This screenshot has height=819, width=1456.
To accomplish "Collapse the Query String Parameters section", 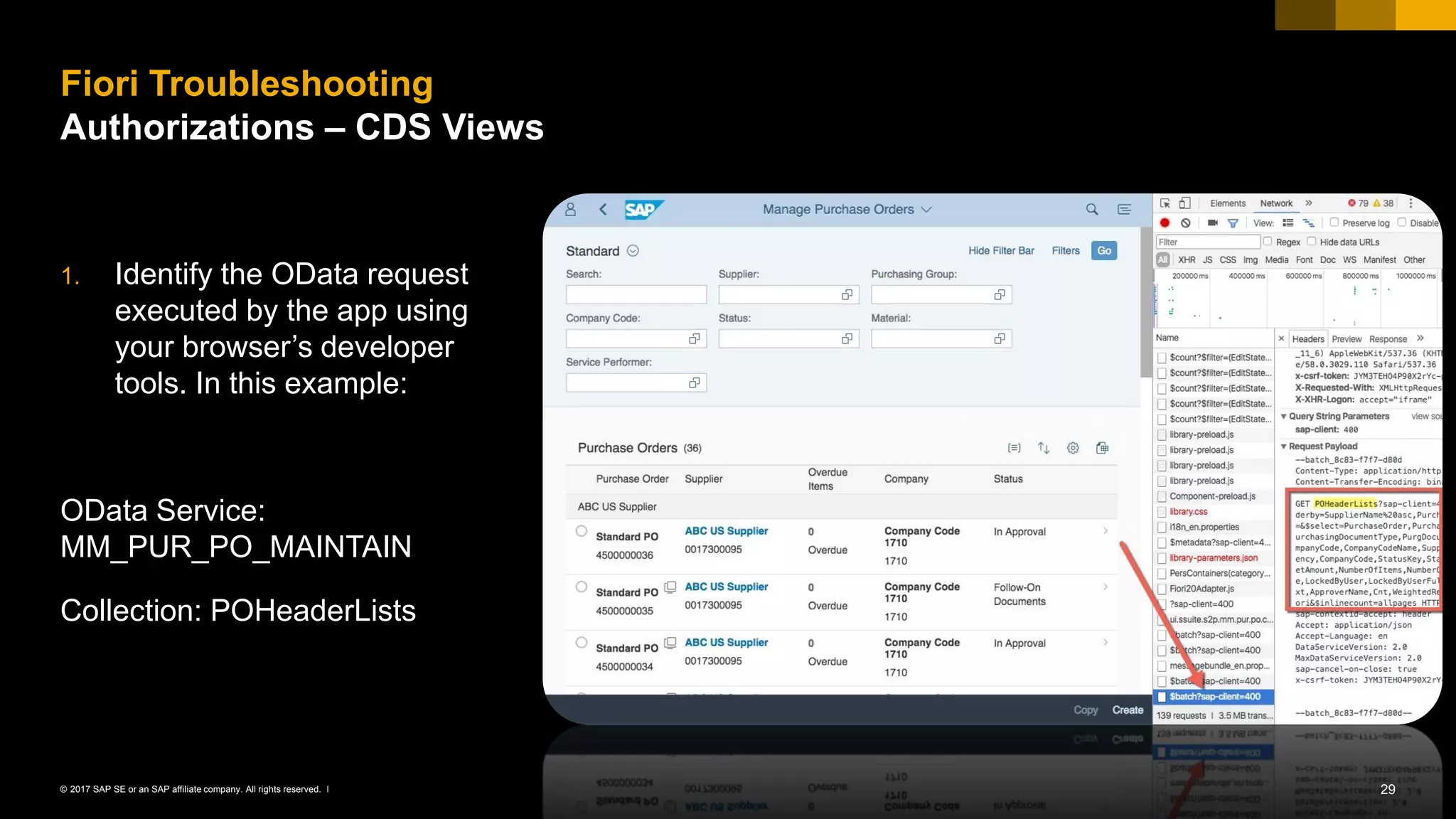I will (1284, 417).
